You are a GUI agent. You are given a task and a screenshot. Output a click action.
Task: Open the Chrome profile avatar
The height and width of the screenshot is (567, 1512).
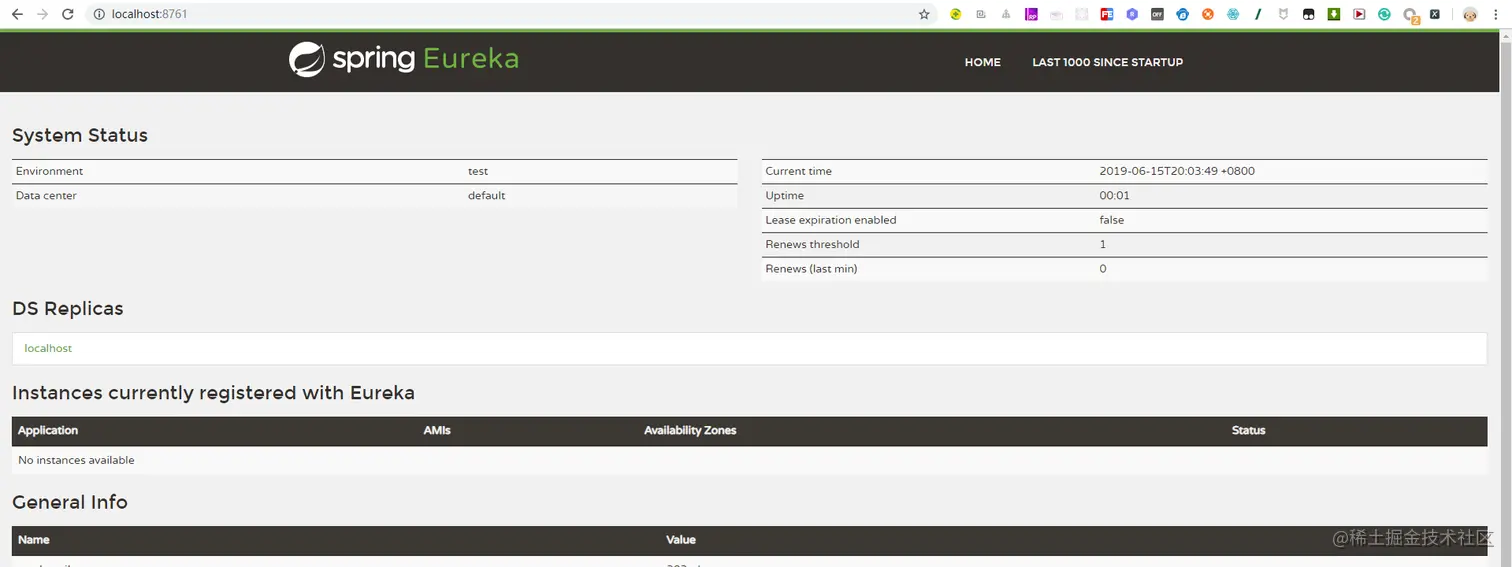pos(1470,15)
